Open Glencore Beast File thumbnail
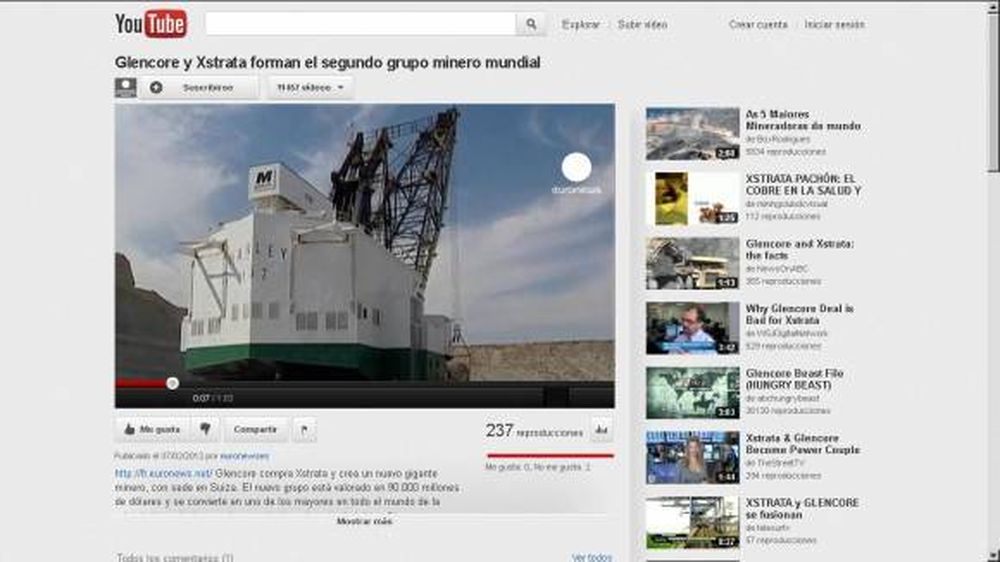This screenshot has width=1000, height=562. [x=693, y=393]
